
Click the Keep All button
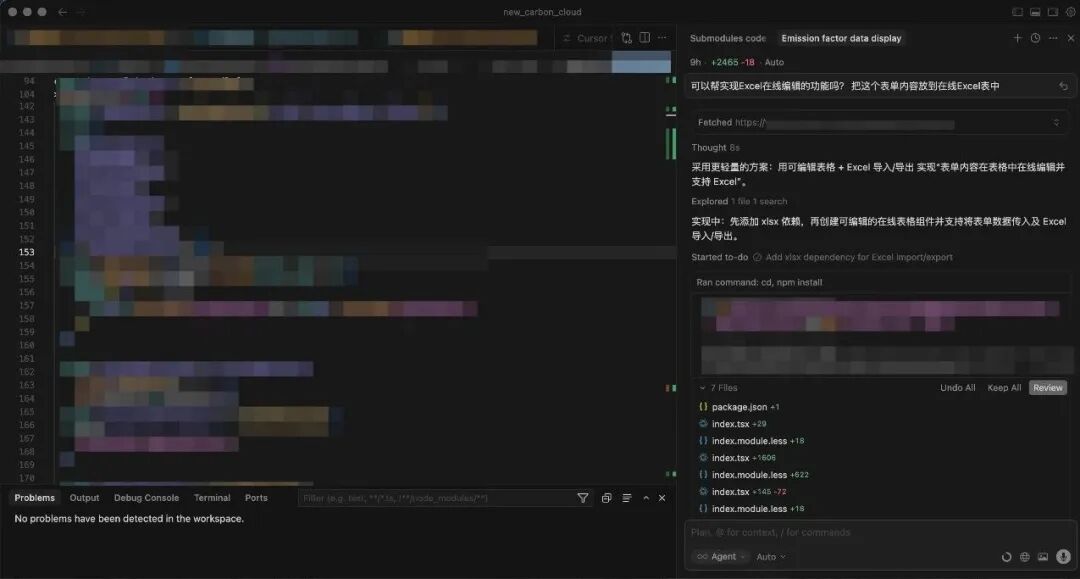tap(1004, 388)
